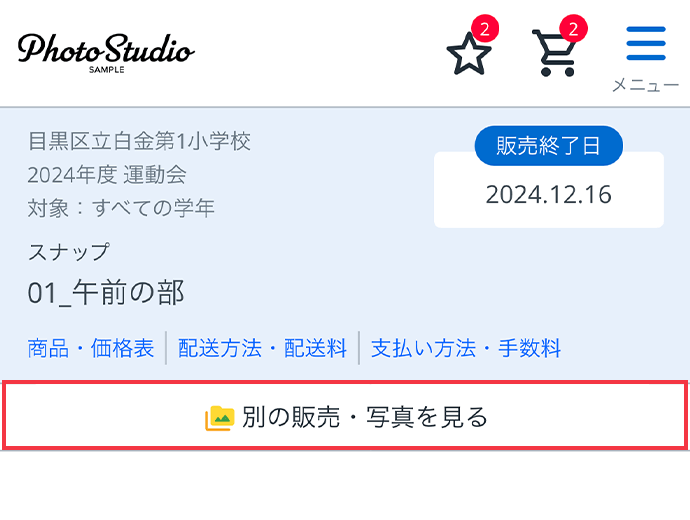Click the blue 販売終了日 label
Image resolution: width=690 pixels, height=520 pixels.
(549, 146)
